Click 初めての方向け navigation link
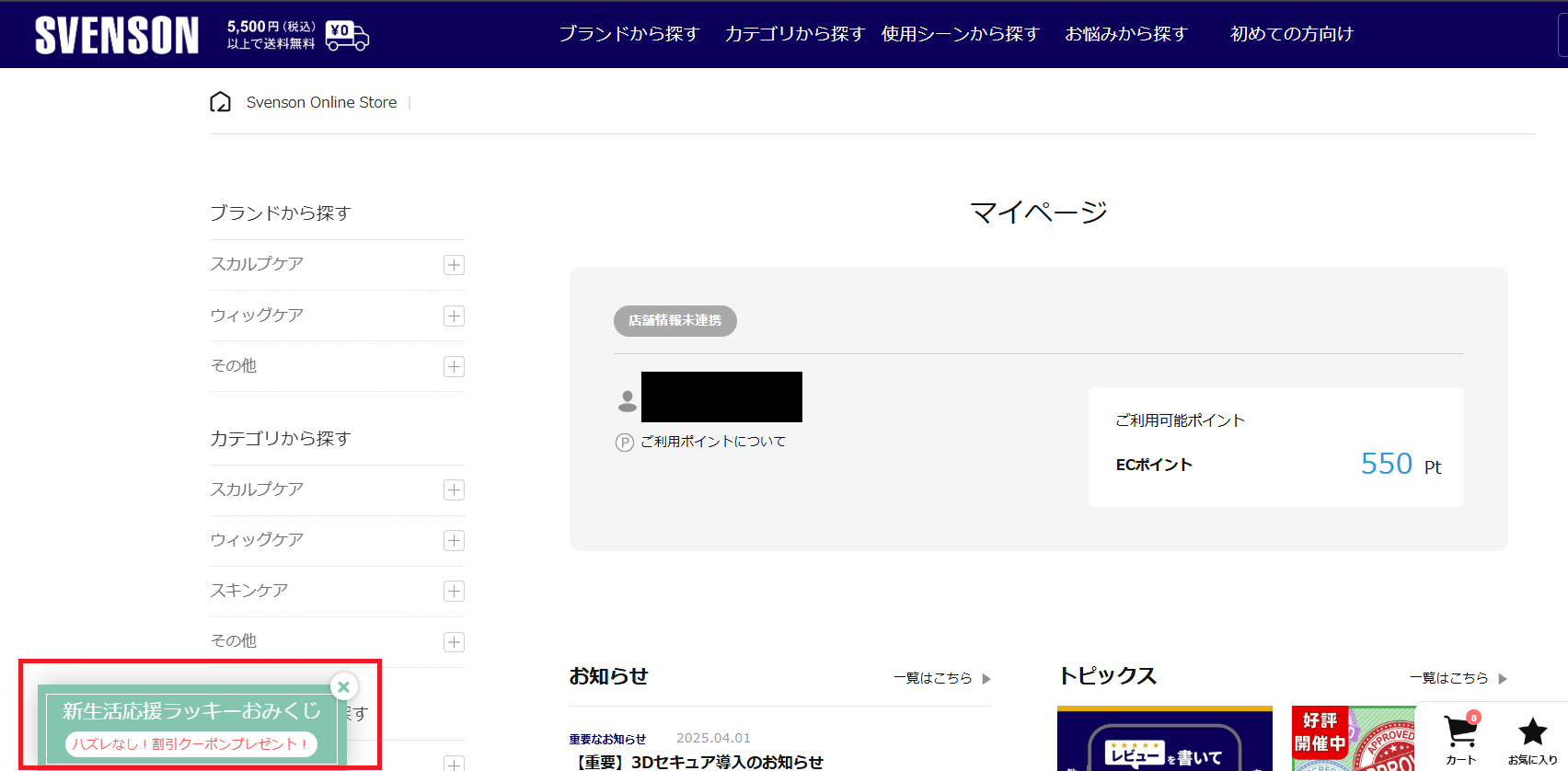The width and height of the screenshot is (1568, 771). click(1291, 34)
